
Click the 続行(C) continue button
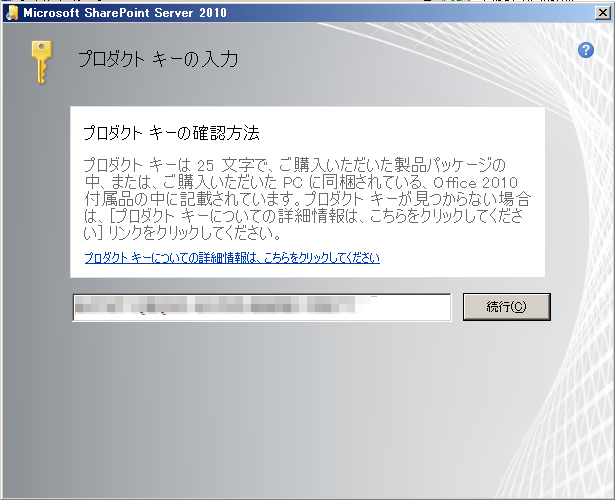pyautogui.click(x=507, y=307)
